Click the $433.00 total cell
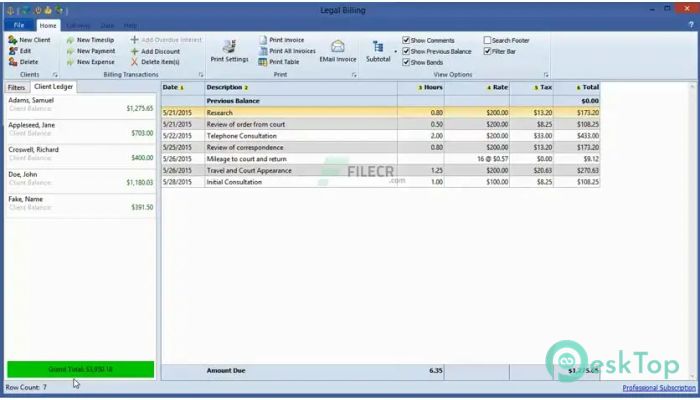Screen dimensions: 700x400 pyautogui.click(x=577, y=136)
